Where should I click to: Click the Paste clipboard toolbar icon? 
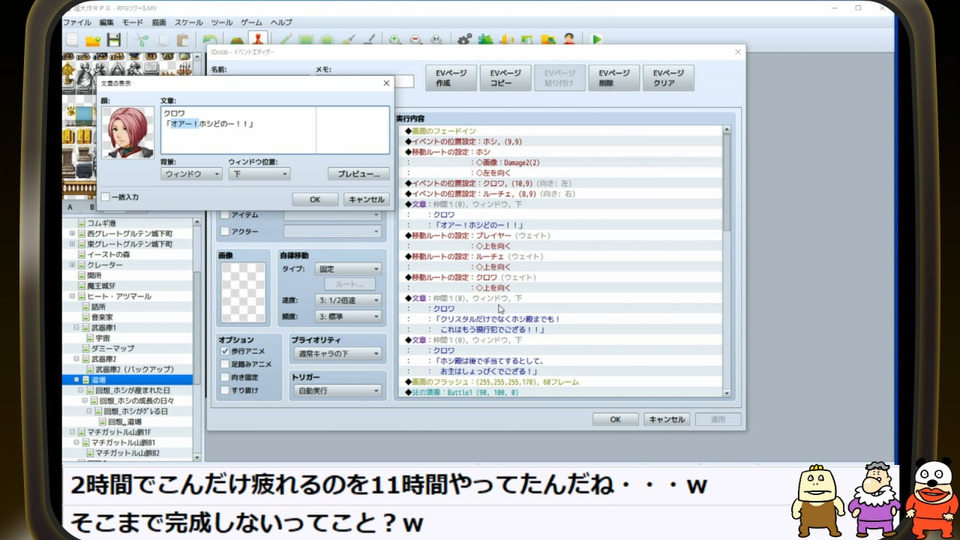point(183,40)
